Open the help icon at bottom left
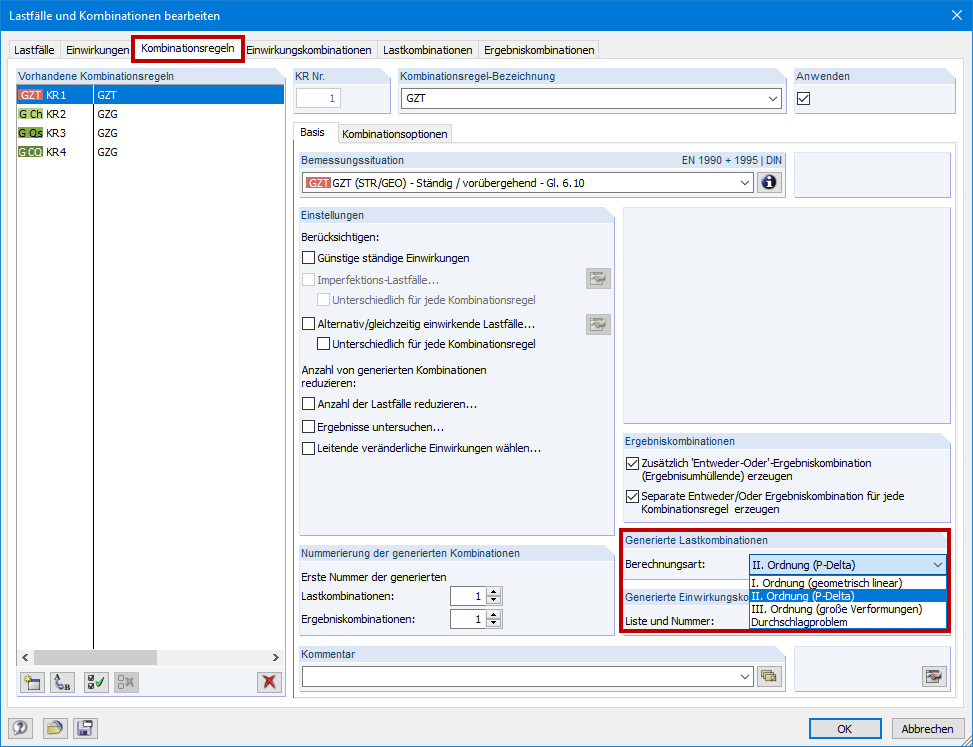Image resolution: width=973 pixels, height=747 pixels. 20,728
